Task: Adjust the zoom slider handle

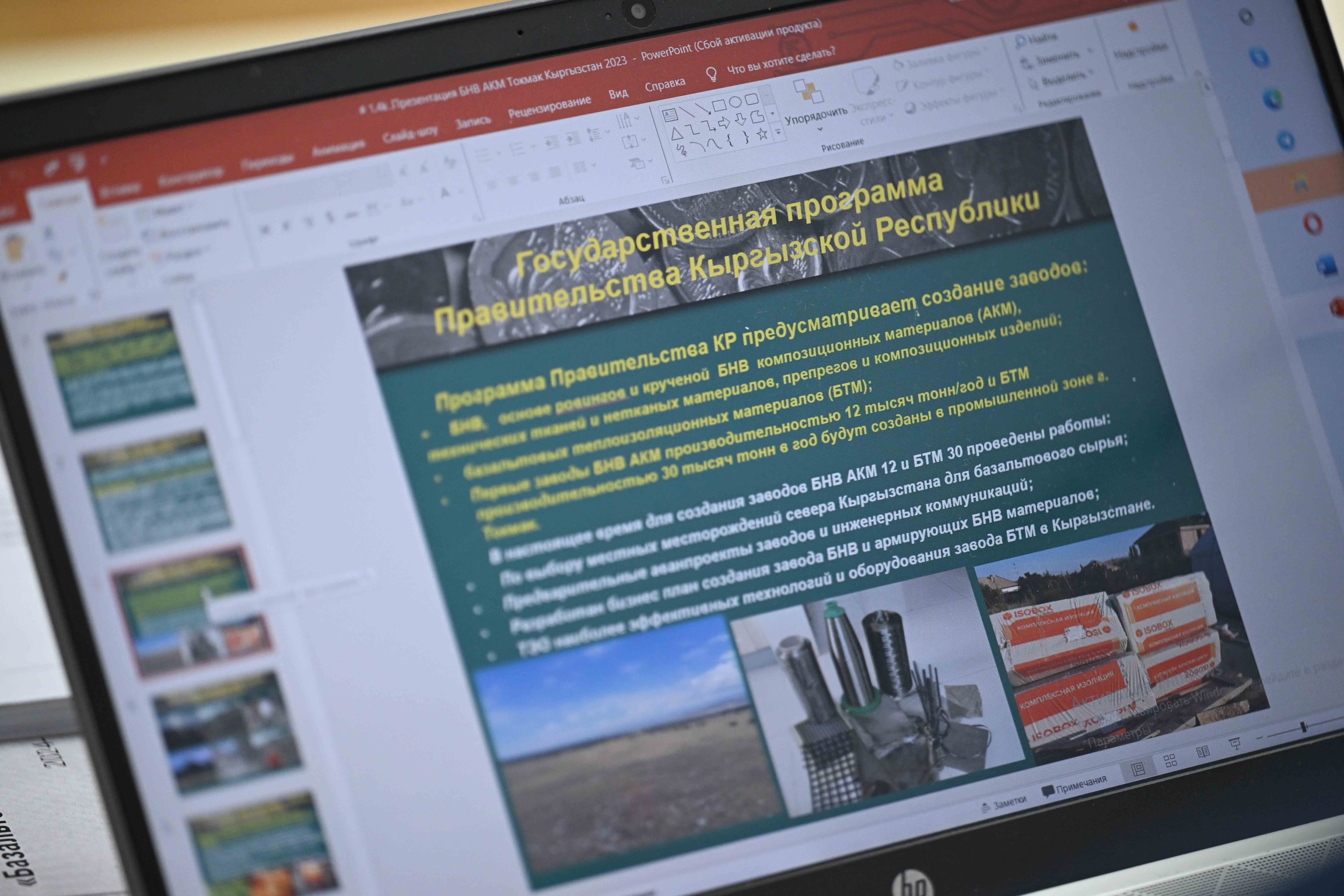Action: (1304, 727)
